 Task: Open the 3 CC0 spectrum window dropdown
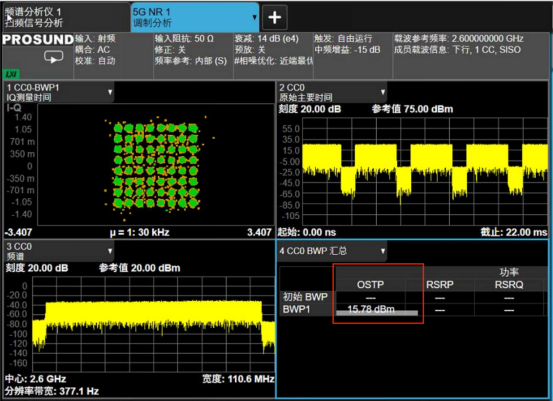110,251
